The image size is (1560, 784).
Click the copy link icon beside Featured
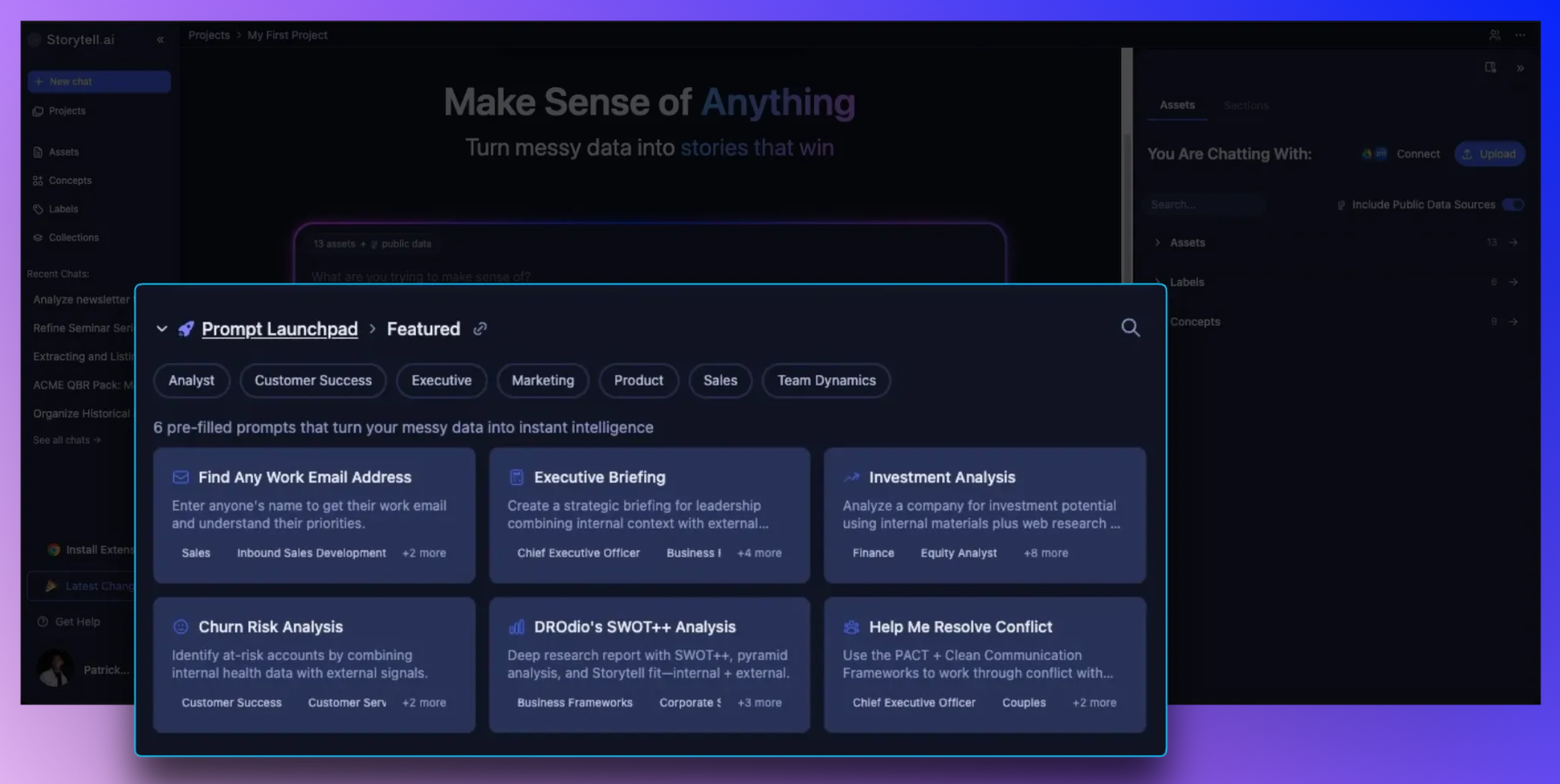click(x=480, y=328)
